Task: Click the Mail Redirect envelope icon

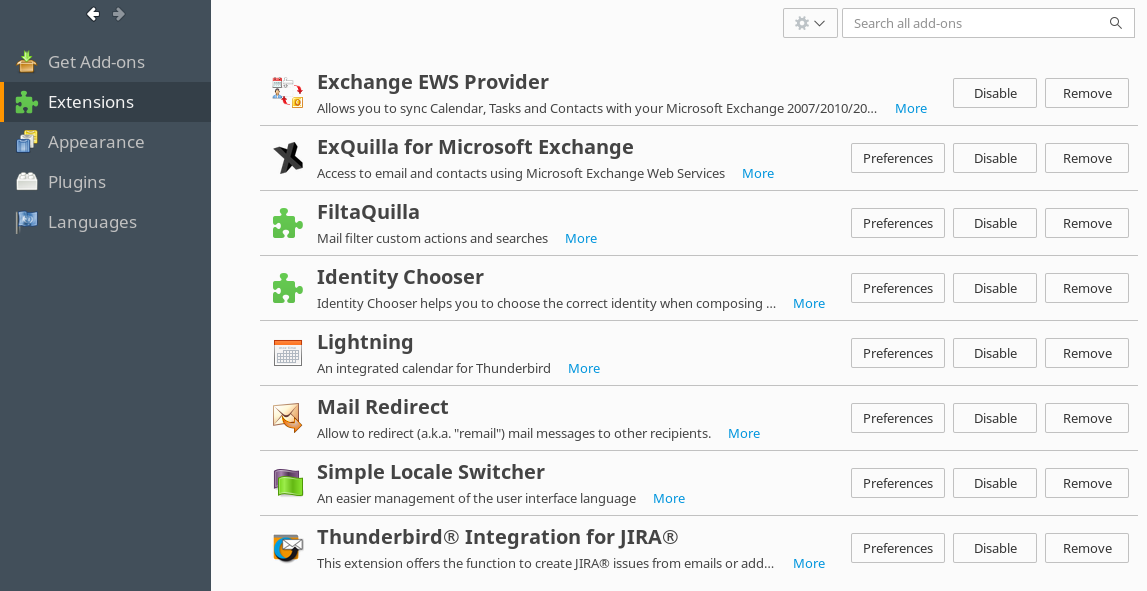Action: [288, 418]
